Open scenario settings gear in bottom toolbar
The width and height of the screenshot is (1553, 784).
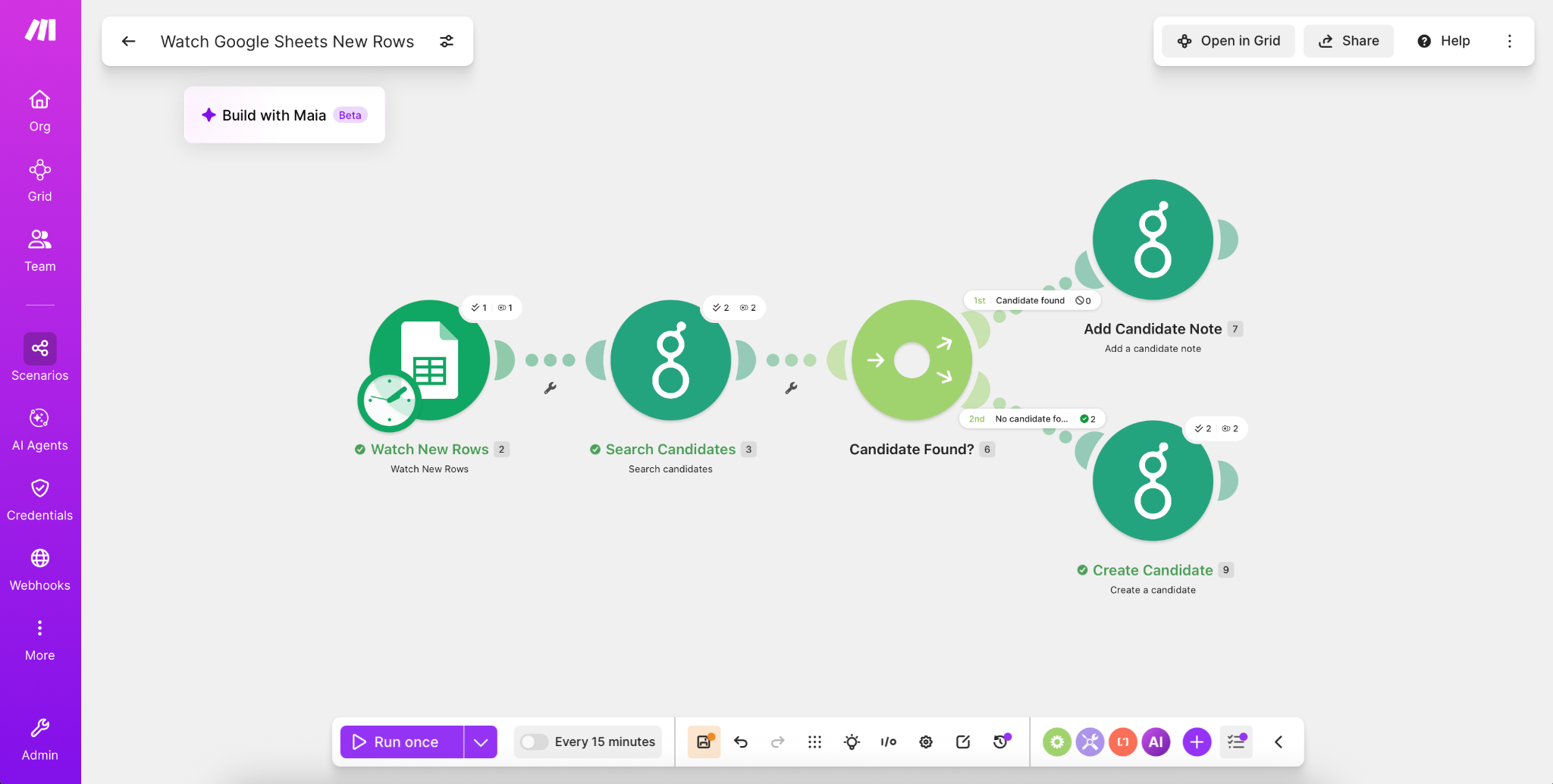tap(926, 742)
